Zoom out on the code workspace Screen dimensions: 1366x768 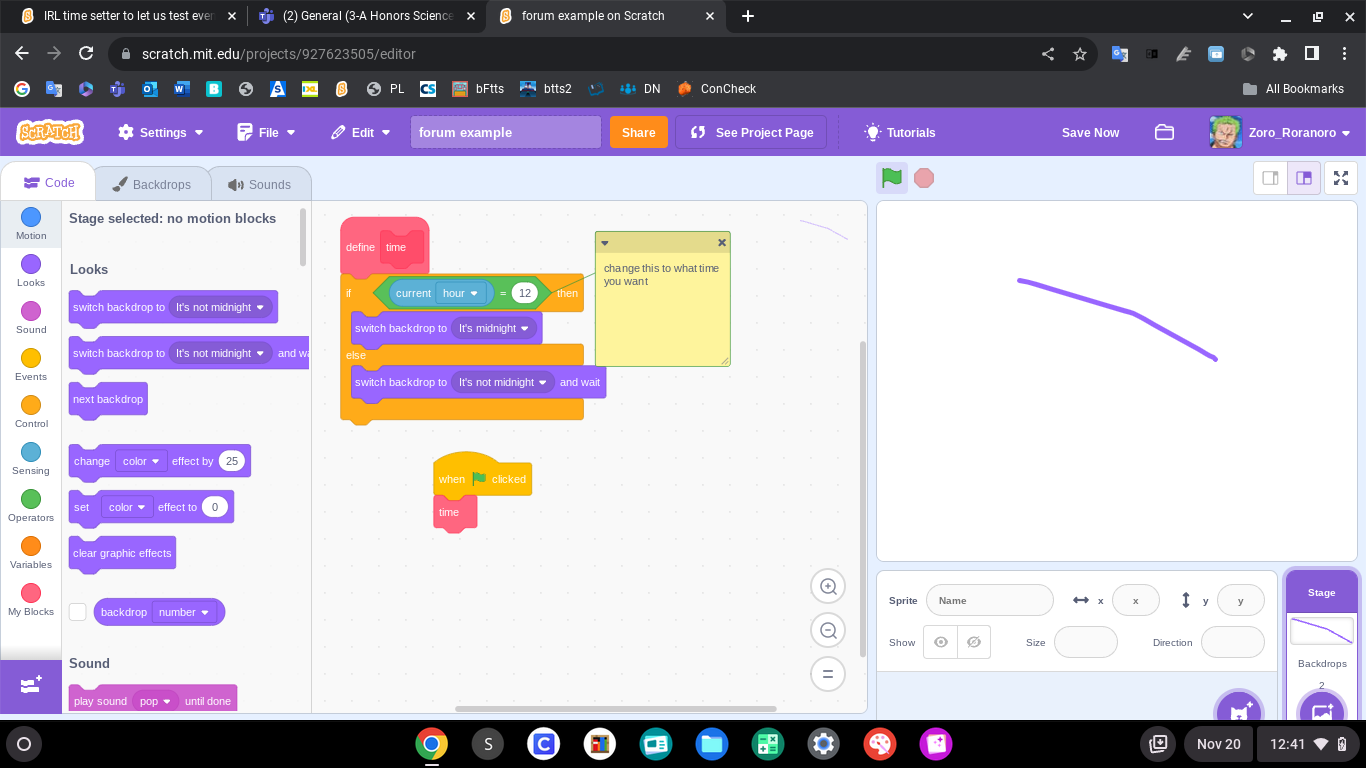pyautogui.click(x=828, y=630)
